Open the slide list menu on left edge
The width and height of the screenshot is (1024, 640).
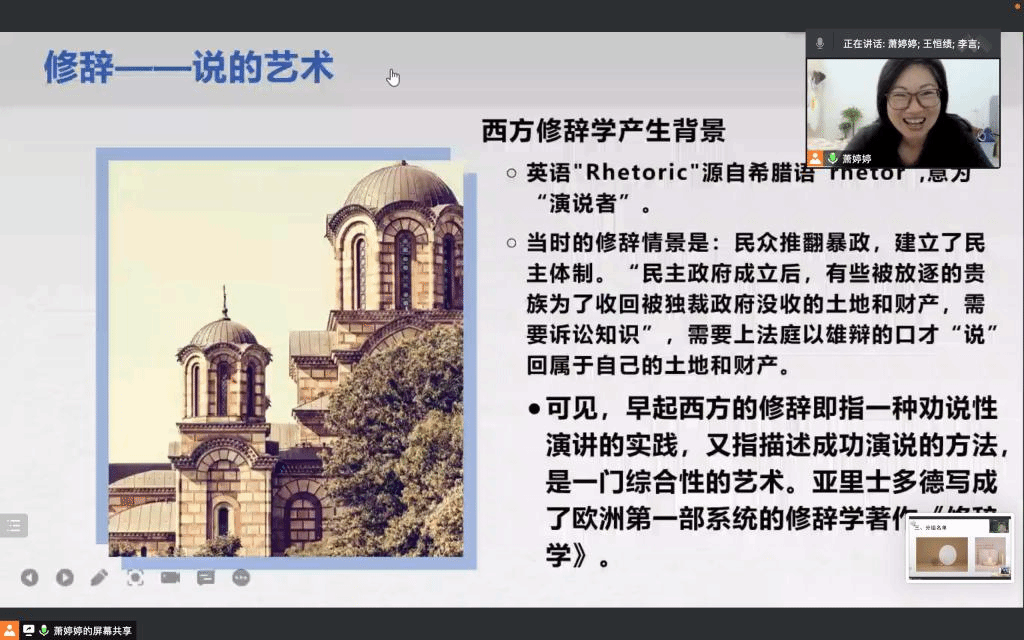(13, 526)
